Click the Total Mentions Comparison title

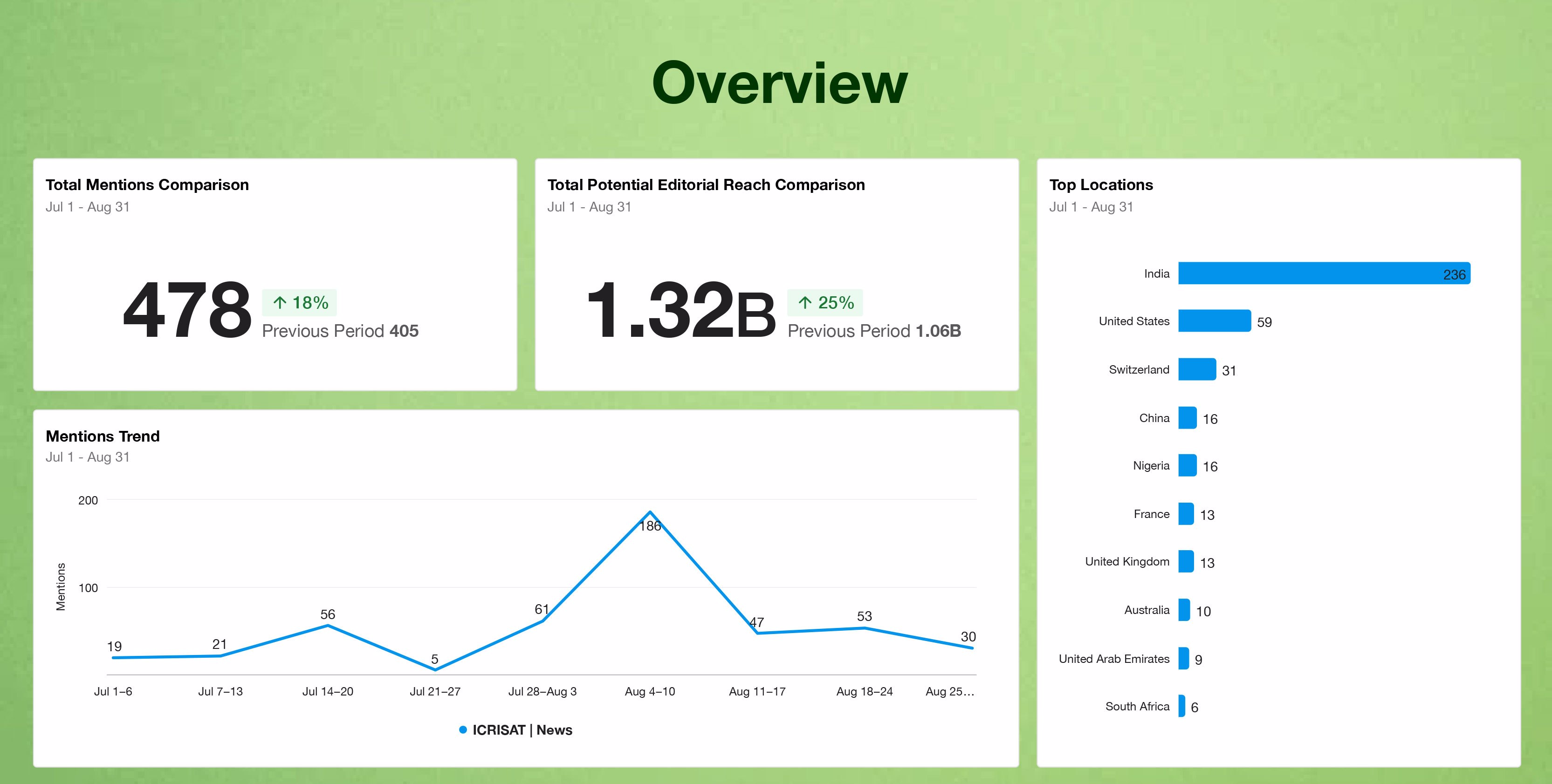pyautogui.click(x=147, y=185)
